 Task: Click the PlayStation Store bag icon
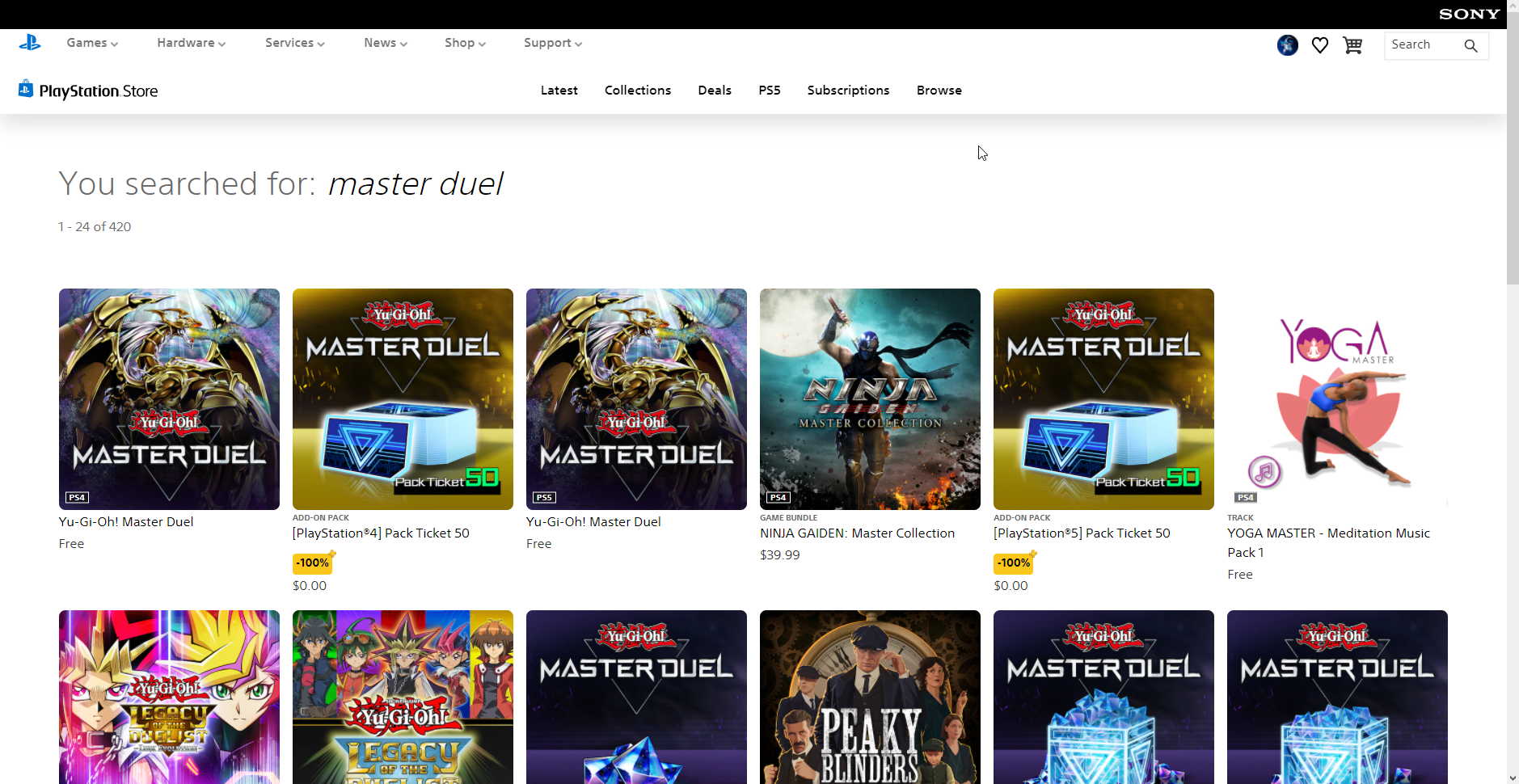point(26,89)
